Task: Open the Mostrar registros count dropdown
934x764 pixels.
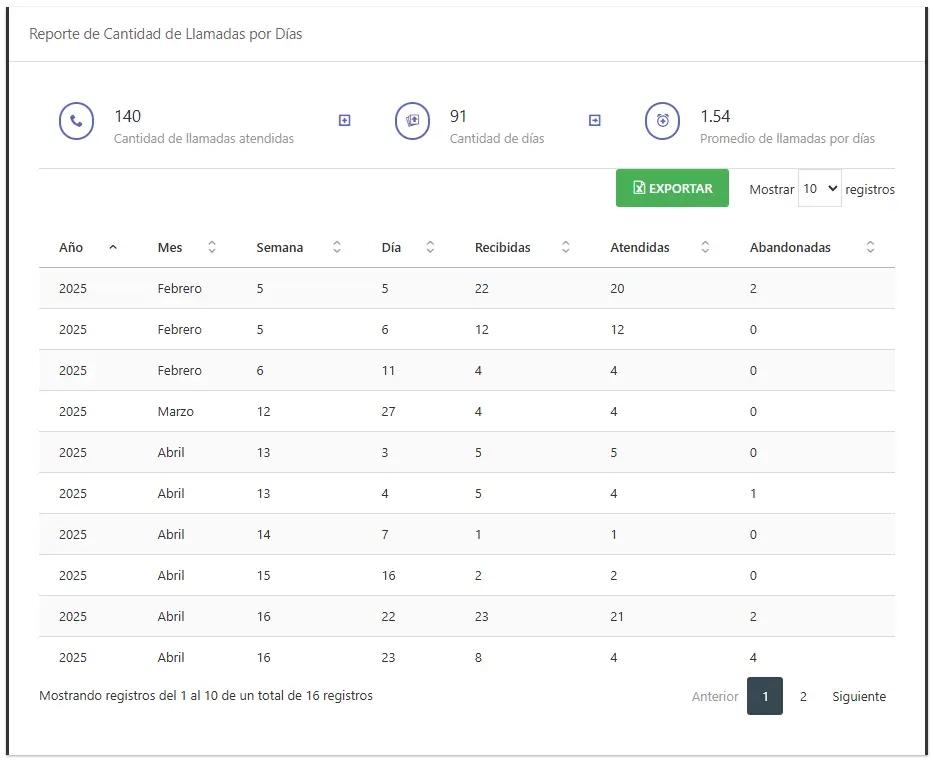Action: [x=819, y=188]
